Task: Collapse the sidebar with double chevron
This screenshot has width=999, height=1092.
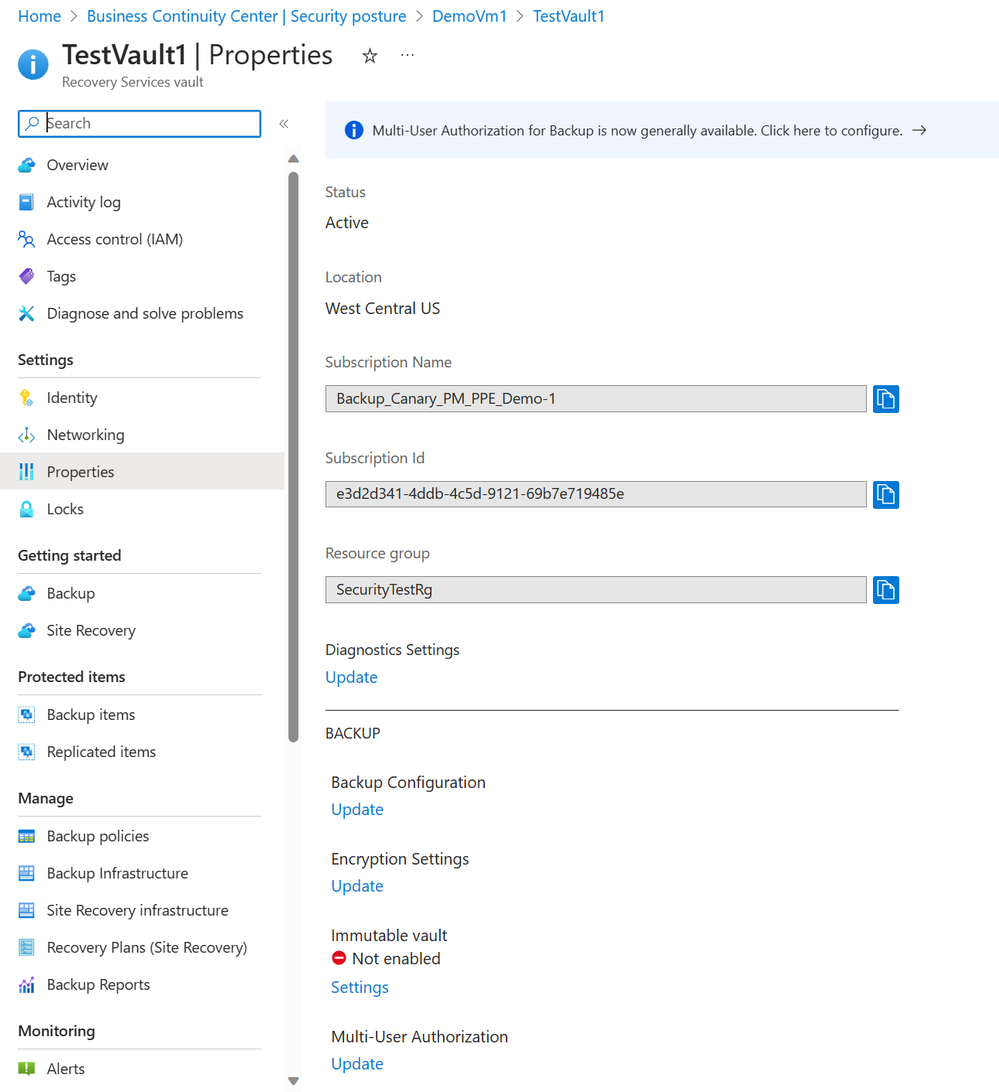Action: (284, 124)
